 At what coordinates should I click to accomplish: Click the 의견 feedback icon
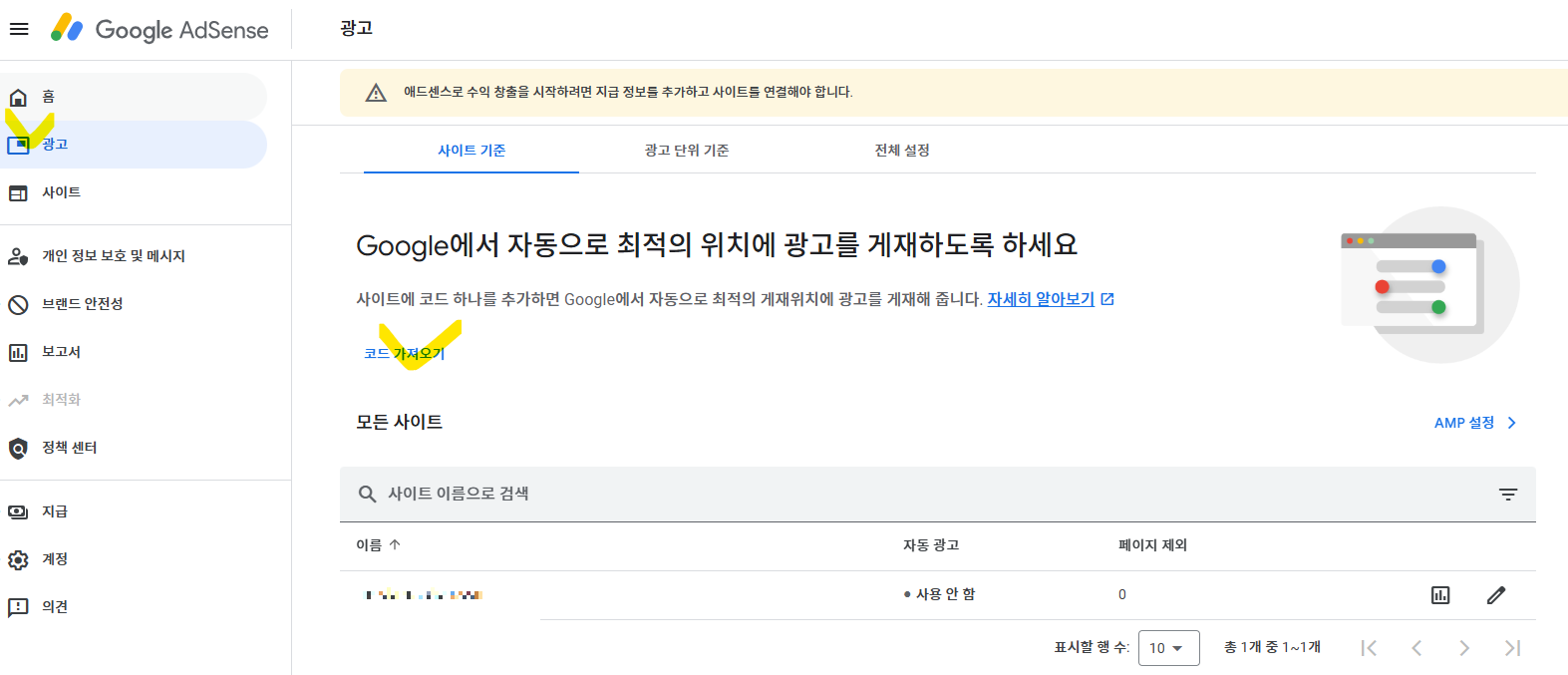[x=18, y=607]
